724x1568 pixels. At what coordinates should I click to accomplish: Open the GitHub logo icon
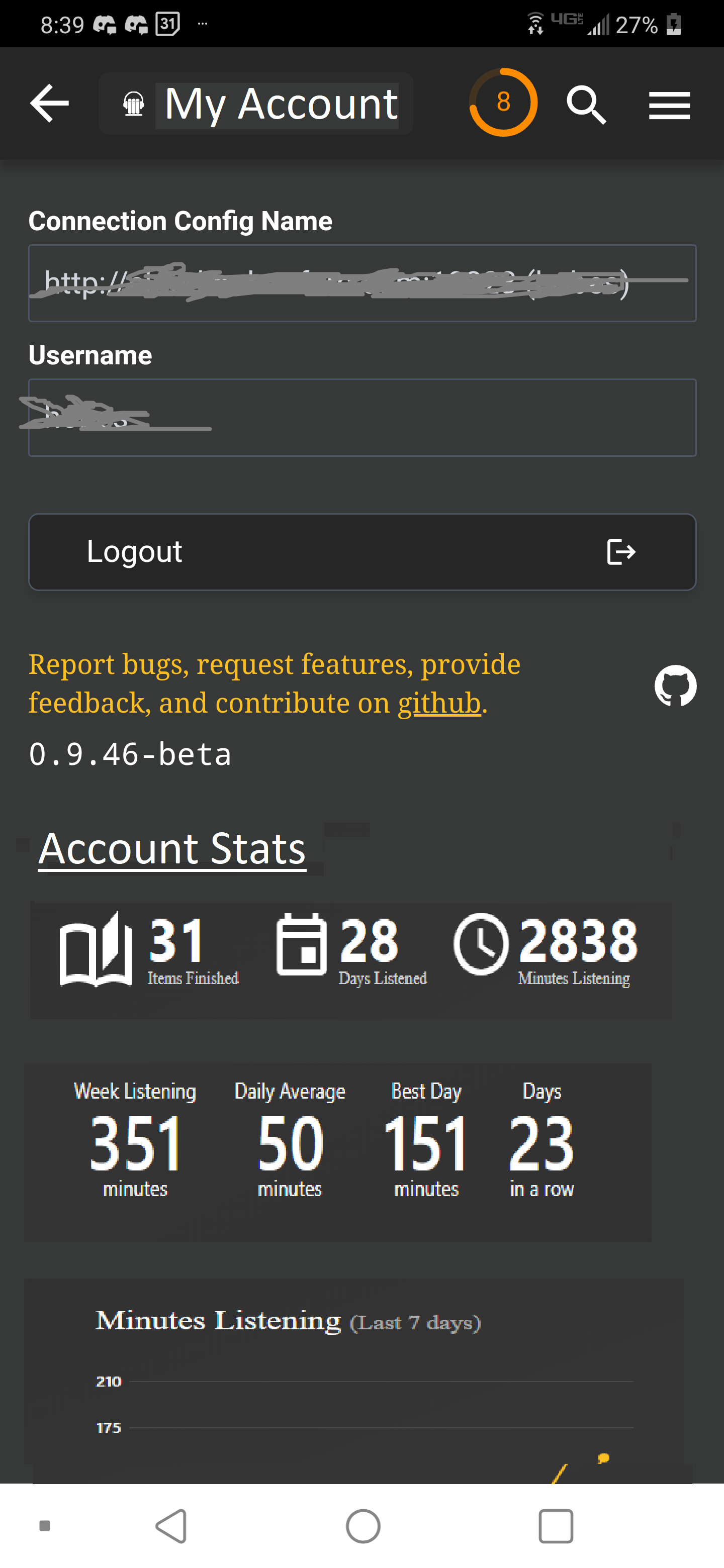coord(675,685)
